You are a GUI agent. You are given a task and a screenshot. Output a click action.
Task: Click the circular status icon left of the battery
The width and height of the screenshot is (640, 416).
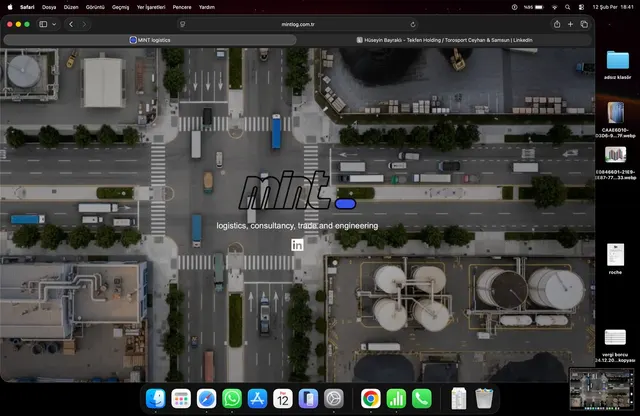click(x=514, y=7)
